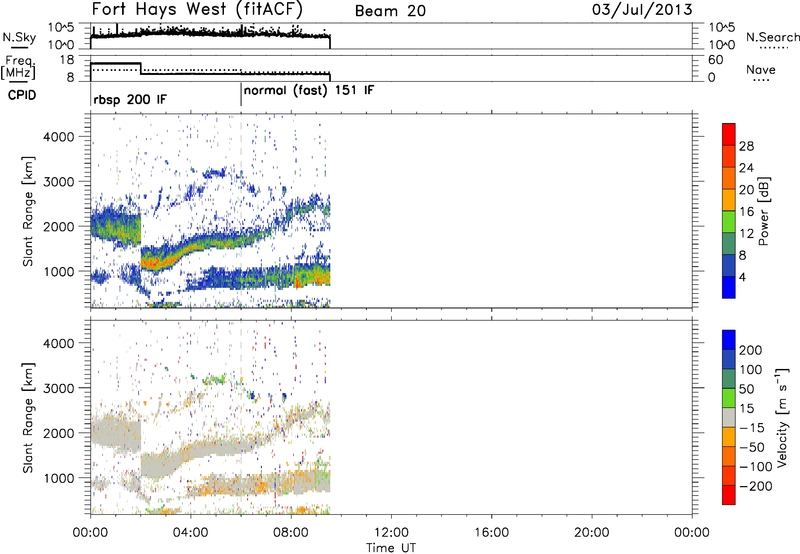Click the 'Power [dB]' colorbar label
This screenshot has width=800, height=554.
pos(763,211)
